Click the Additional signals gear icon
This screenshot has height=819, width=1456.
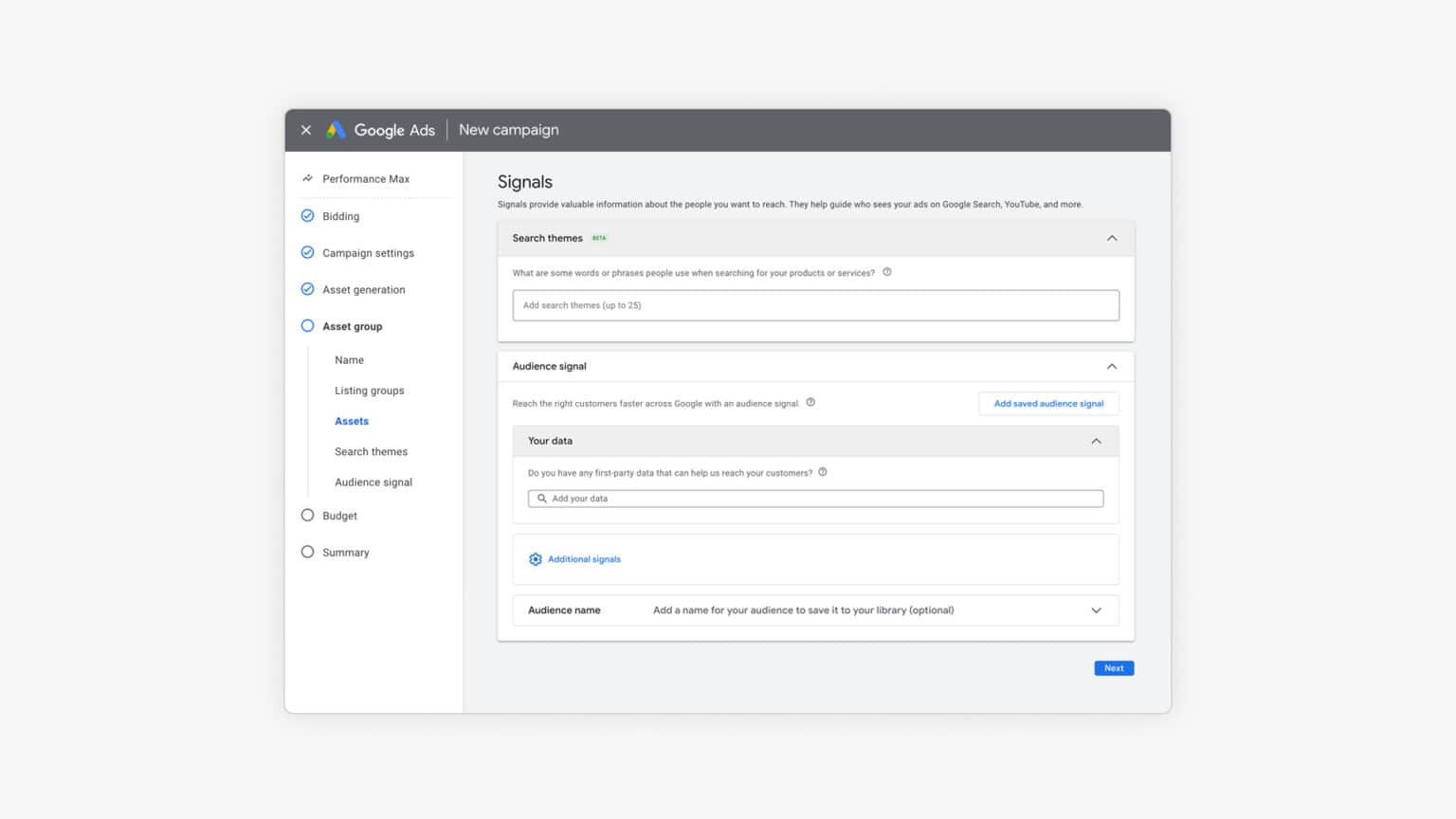(x=536, y=559)
